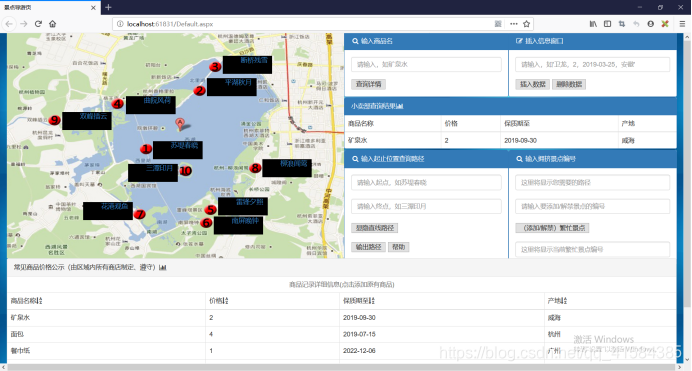
Task: Click red map marker number 8
Action: (x=255, y=168)
